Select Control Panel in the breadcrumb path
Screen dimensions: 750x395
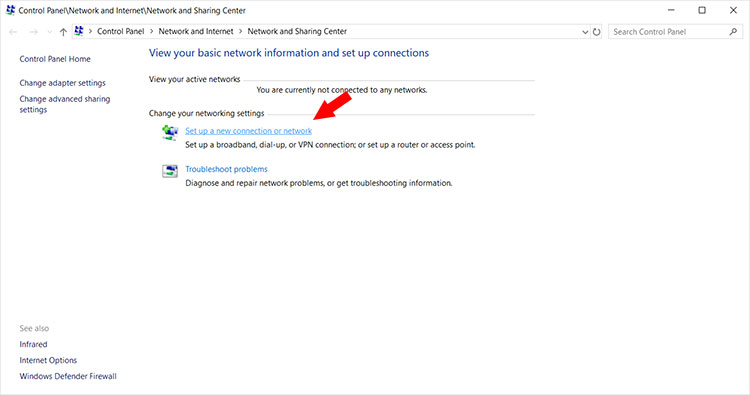coord(121,31)
